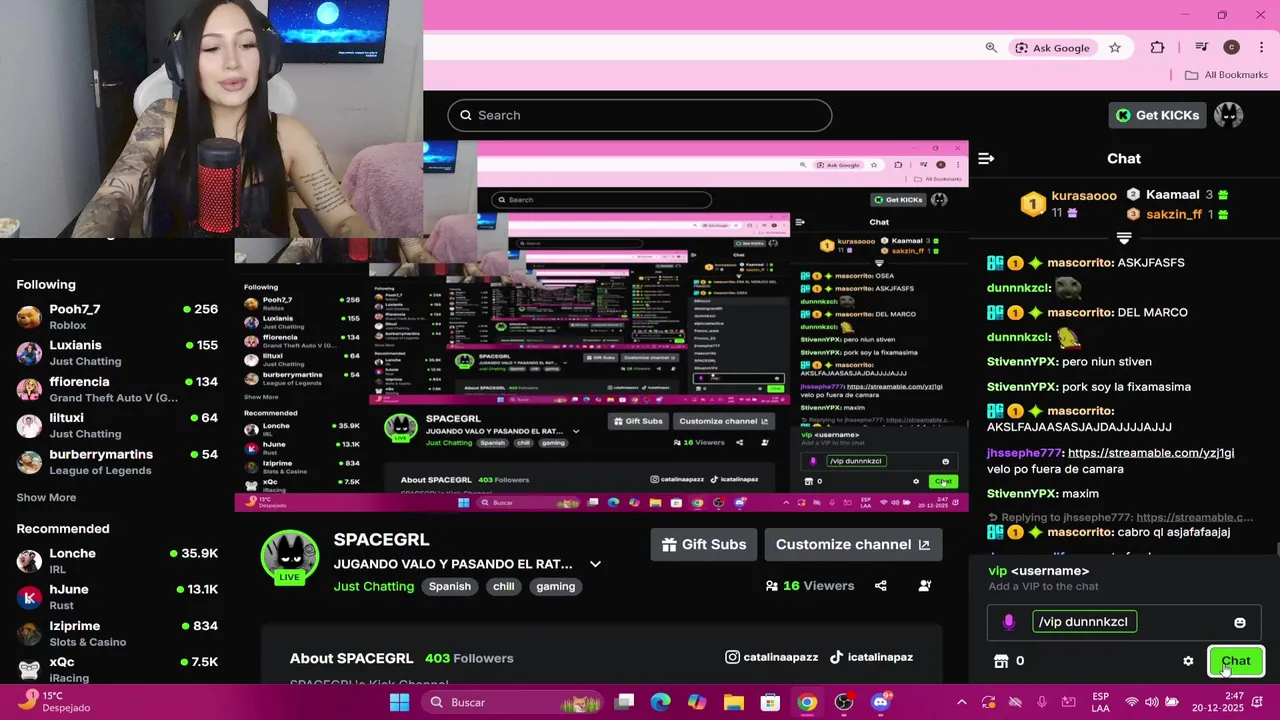The height and width of the screenshot is (720, 1280).
Task: Show hidden system tray icons
Action: tap(961, 702)
